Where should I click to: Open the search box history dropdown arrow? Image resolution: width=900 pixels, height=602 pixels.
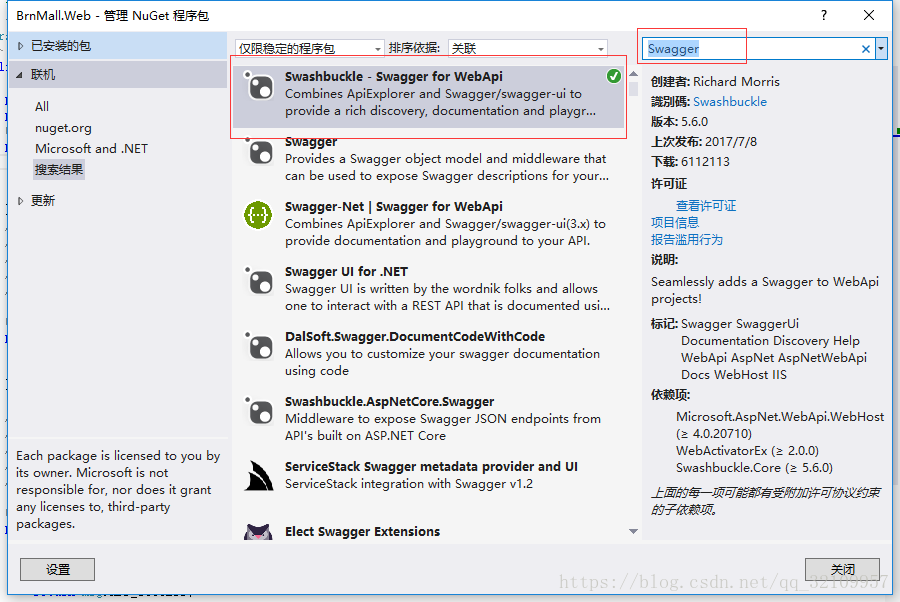(881, 49)
